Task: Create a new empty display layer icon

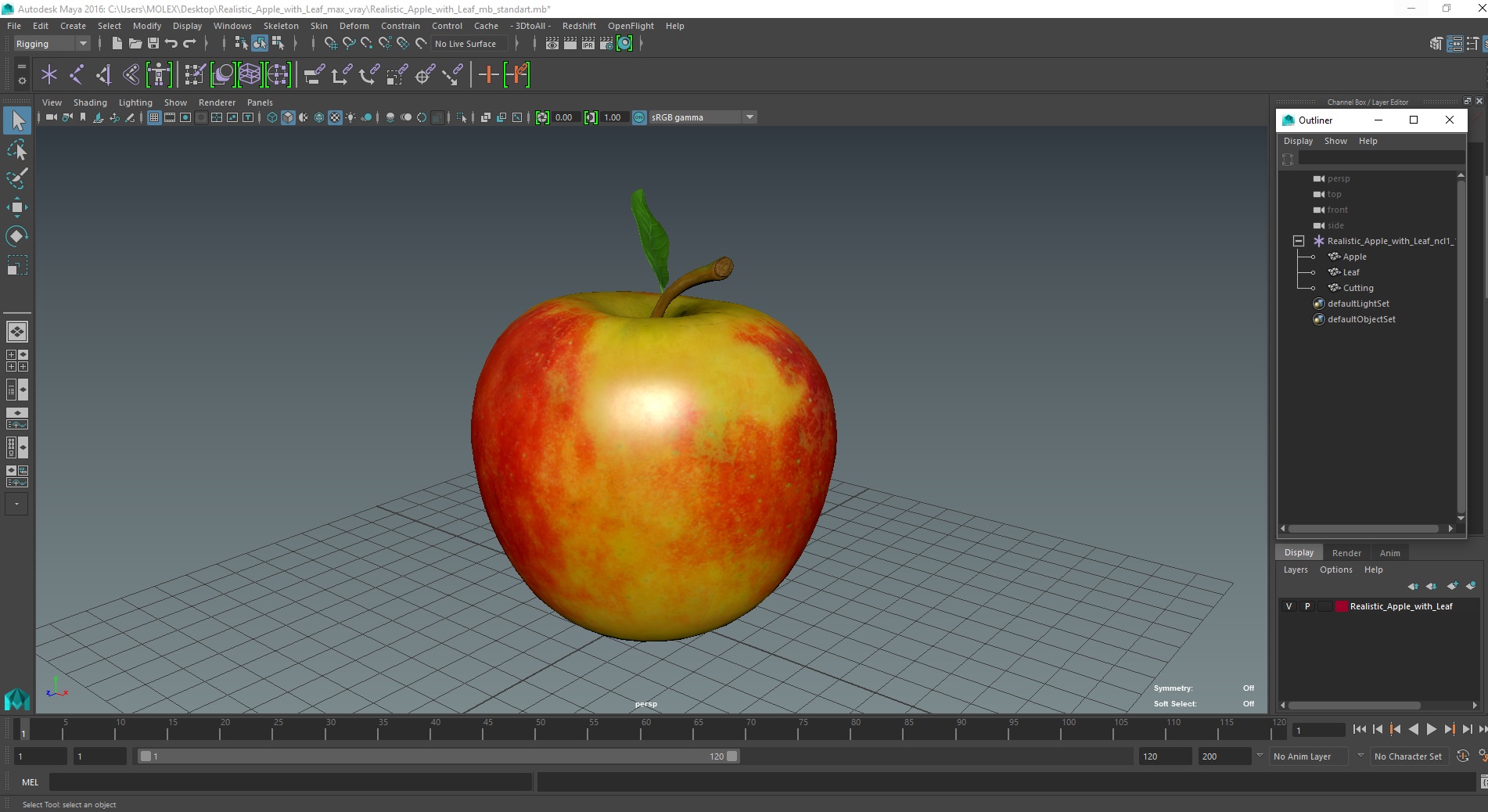Action: [1453, 586]
